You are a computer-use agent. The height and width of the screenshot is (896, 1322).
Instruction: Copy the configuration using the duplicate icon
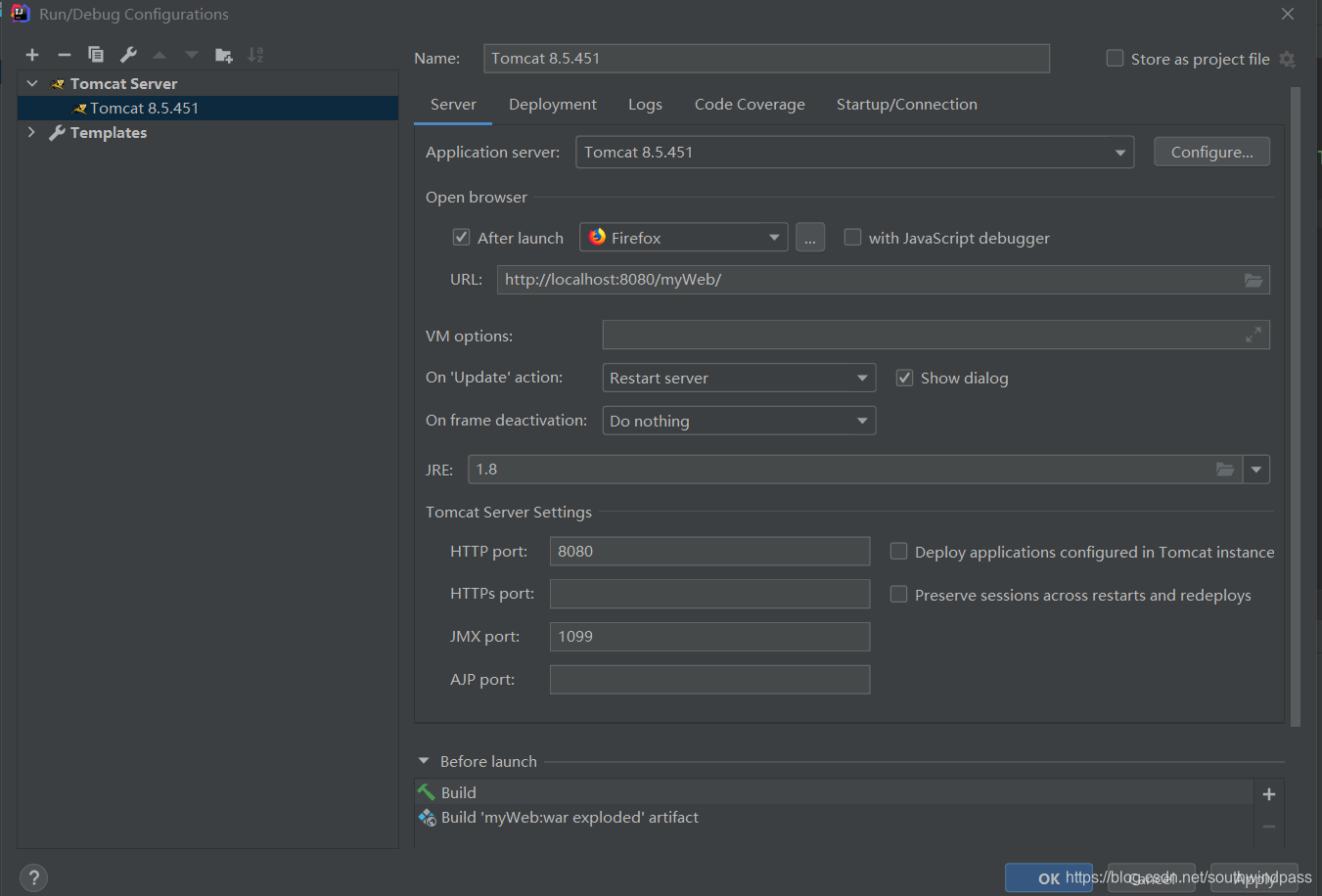[96, 55]
